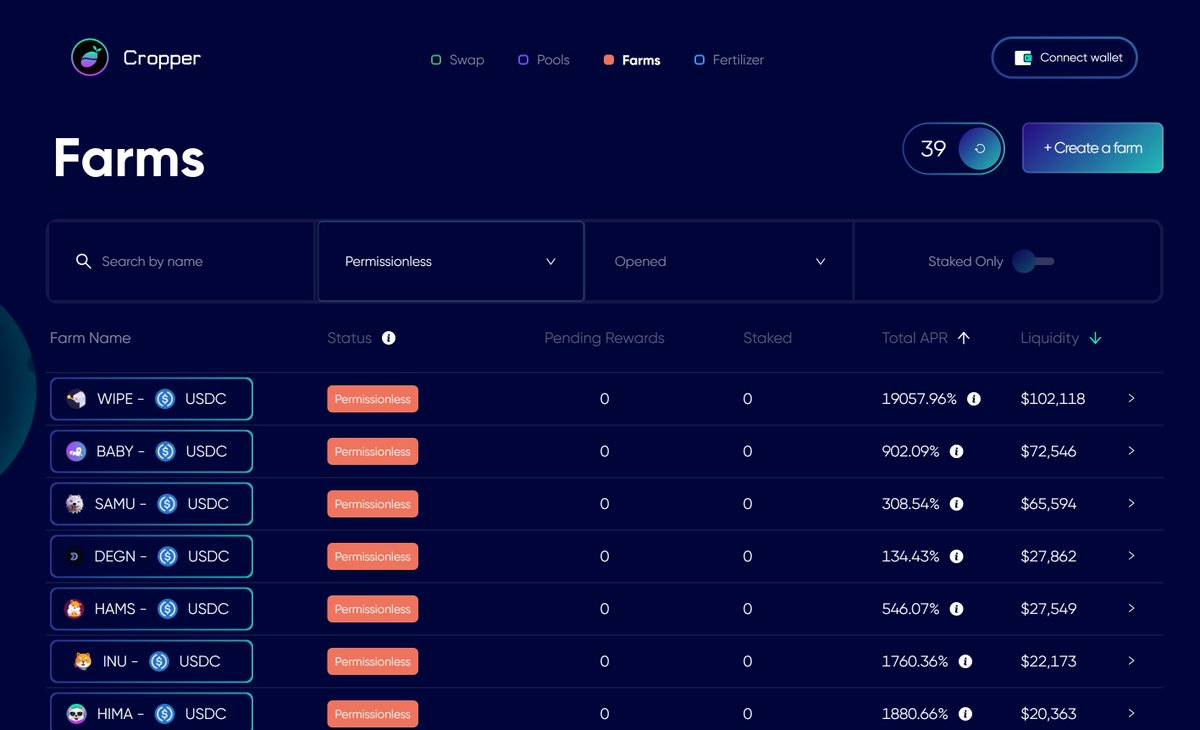Image resolution: width=1200 pixels, height=730 pixels.
Task: Show APR info for 1880.66%
Action: [x=965, y=714]
